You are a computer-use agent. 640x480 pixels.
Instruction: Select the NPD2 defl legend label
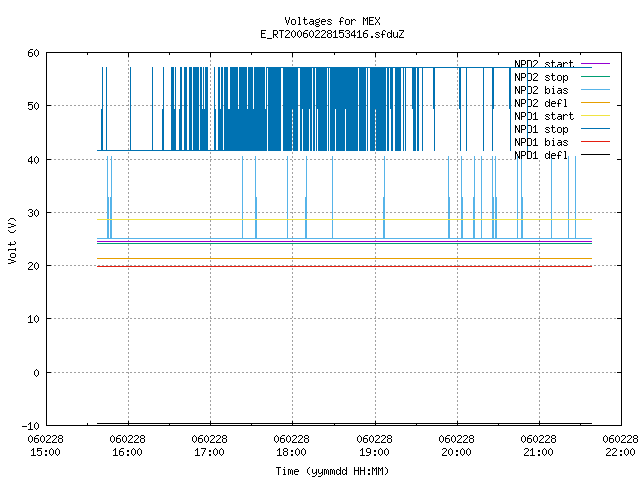[541, 103]
